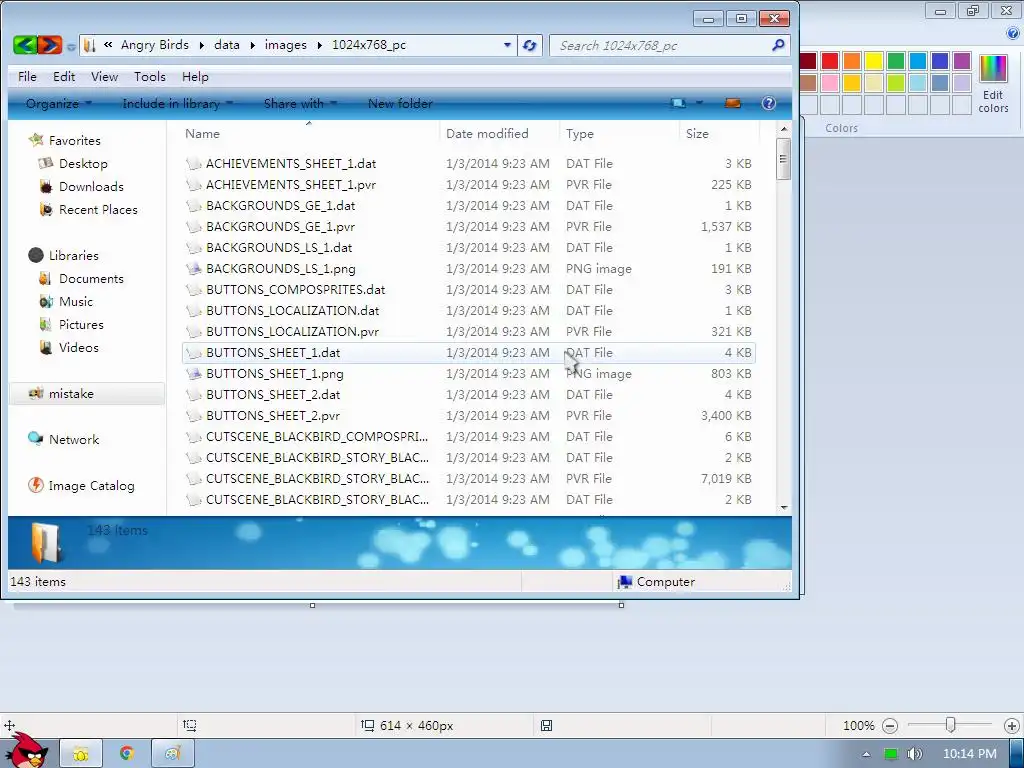Viewport: 1024px width, 768px height.
Task: Adjust the Paint zoom slider handle
Action: point(951,725)
